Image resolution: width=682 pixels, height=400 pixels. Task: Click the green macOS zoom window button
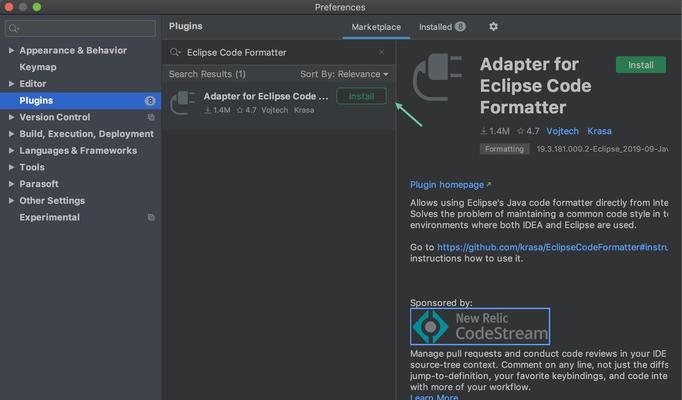point(37,7)
